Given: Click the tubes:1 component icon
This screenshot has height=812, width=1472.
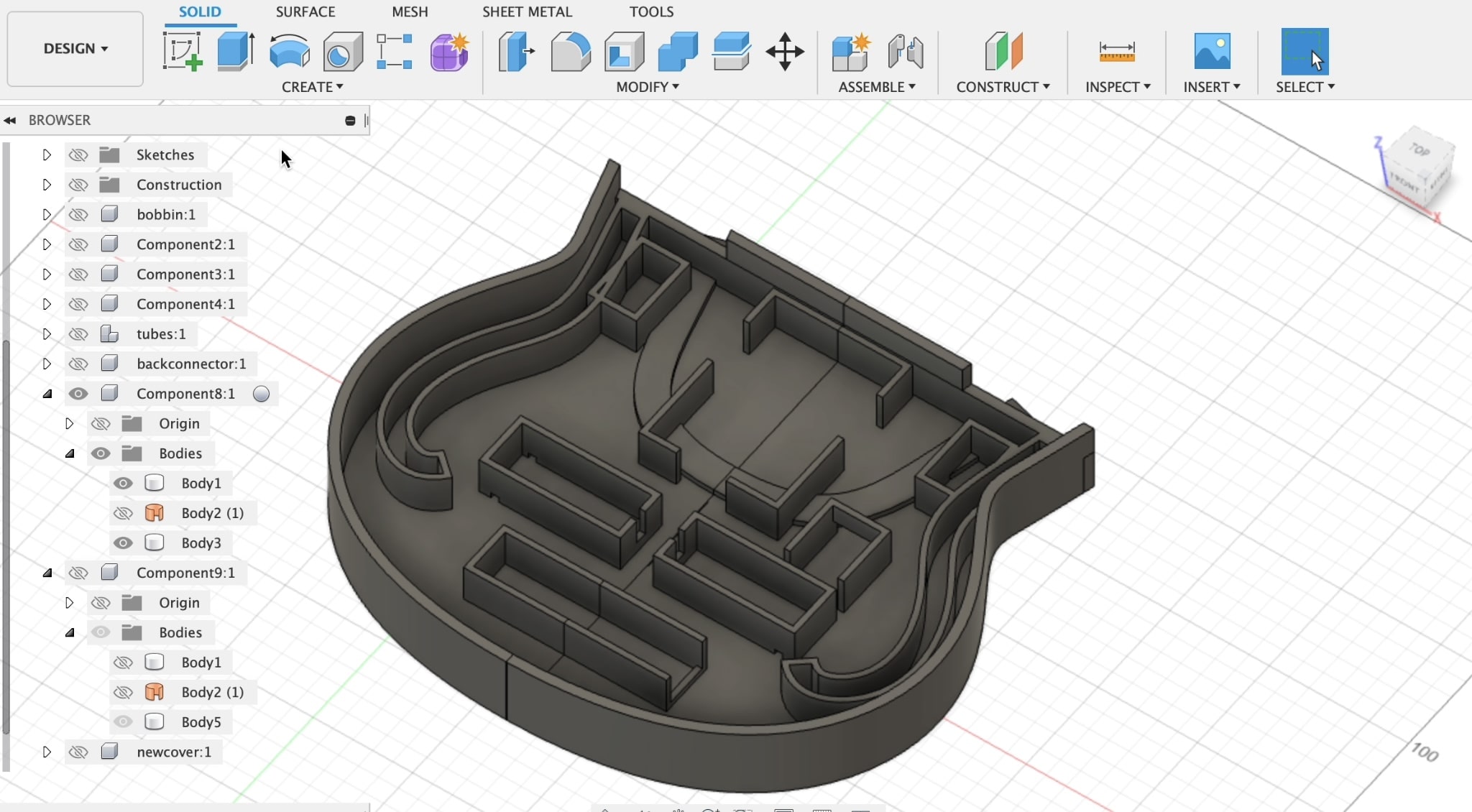Looking at the screenshot, I should tap(109, 334).
